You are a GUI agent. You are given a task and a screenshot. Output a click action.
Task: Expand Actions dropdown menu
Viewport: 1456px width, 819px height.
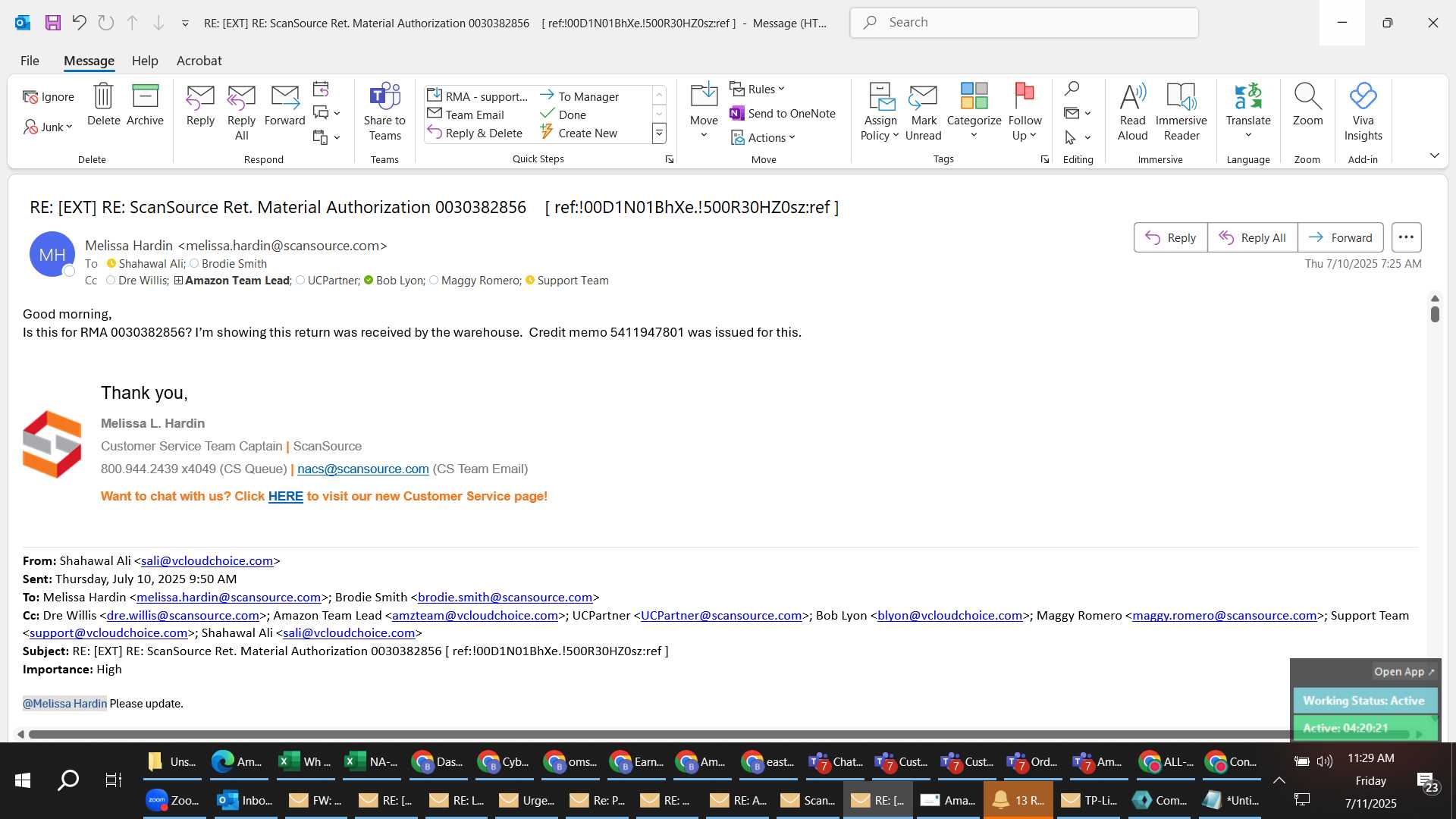(763, 137)
